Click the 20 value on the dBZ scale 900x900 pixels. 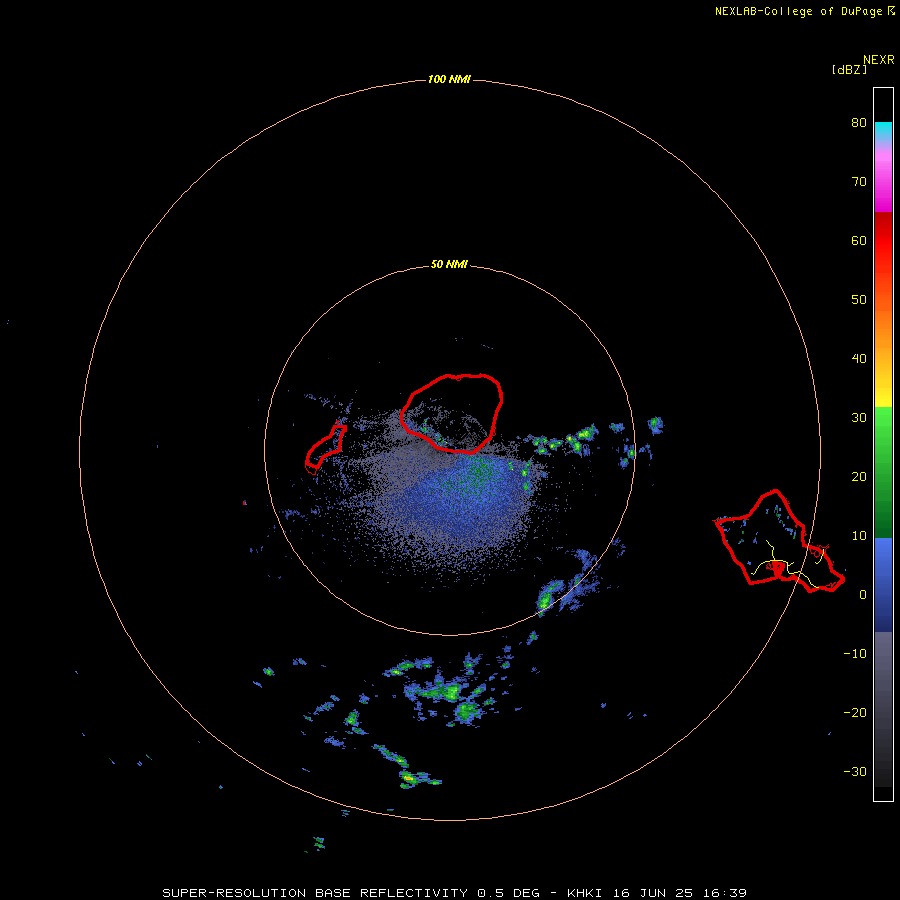click(x=859, y=477)
